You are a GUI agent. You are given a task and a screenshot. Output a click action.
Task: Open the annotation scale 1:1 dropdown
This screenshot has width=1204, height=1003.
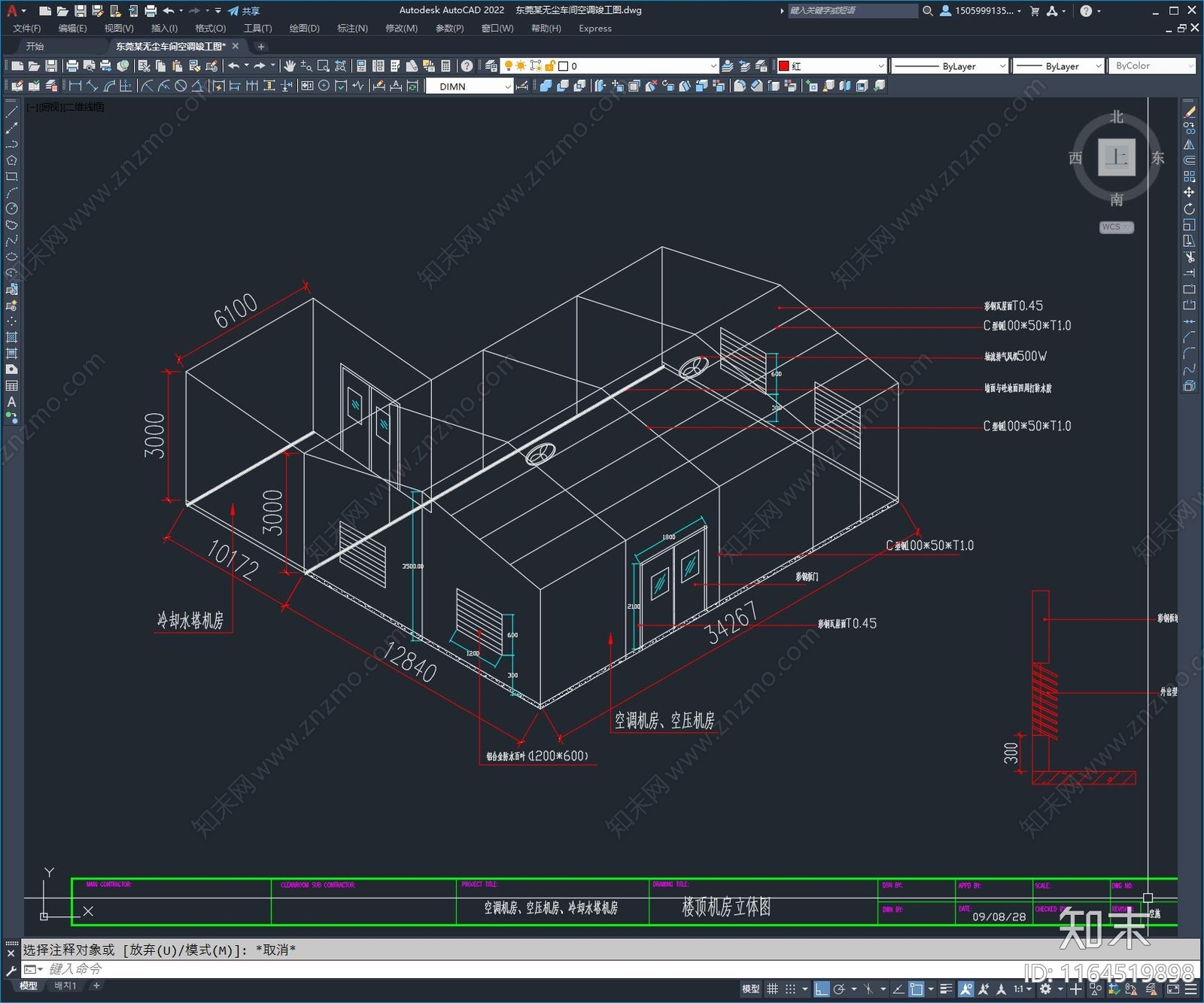click(x=1021, y=989)
